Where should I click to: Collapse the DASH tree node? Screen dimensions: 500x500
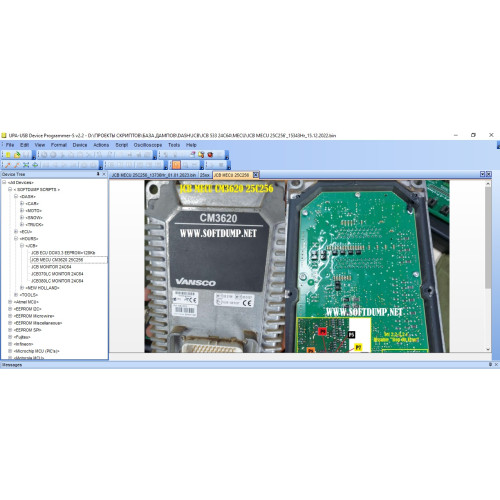[16, 196]
